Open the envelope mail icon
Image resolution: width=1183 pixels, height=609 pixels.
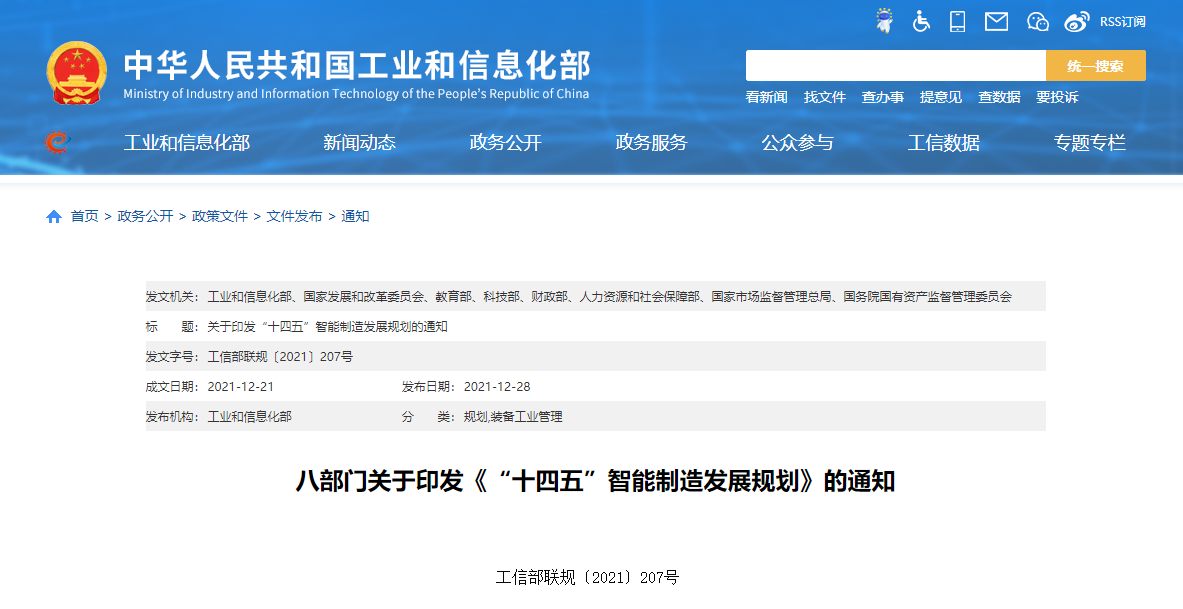point(996,21)
